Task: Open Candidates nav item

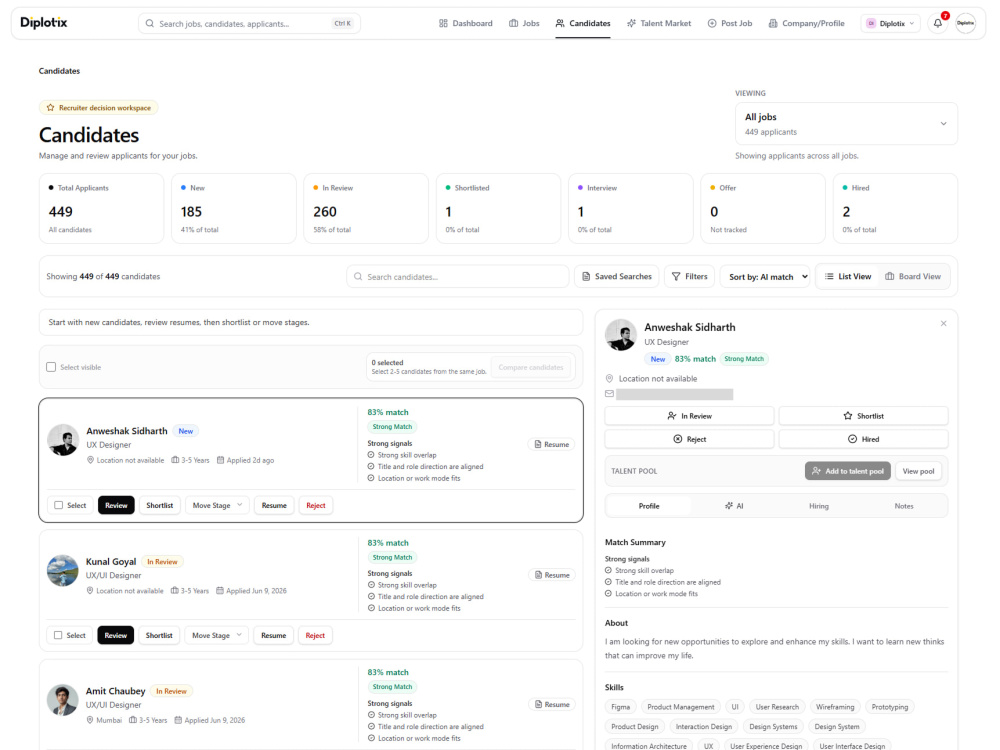Action: 583,23
